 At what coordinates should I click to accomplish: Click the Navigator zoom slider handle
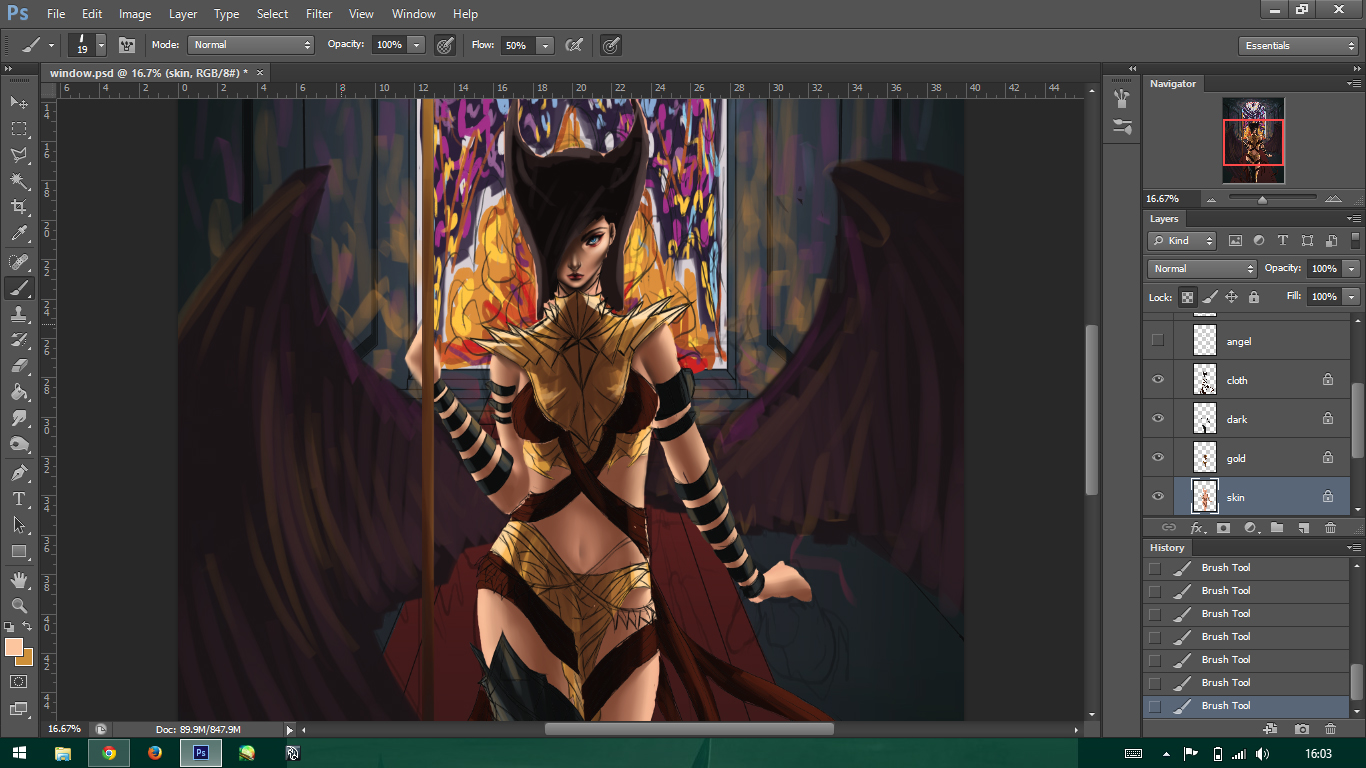[1262, 199]
